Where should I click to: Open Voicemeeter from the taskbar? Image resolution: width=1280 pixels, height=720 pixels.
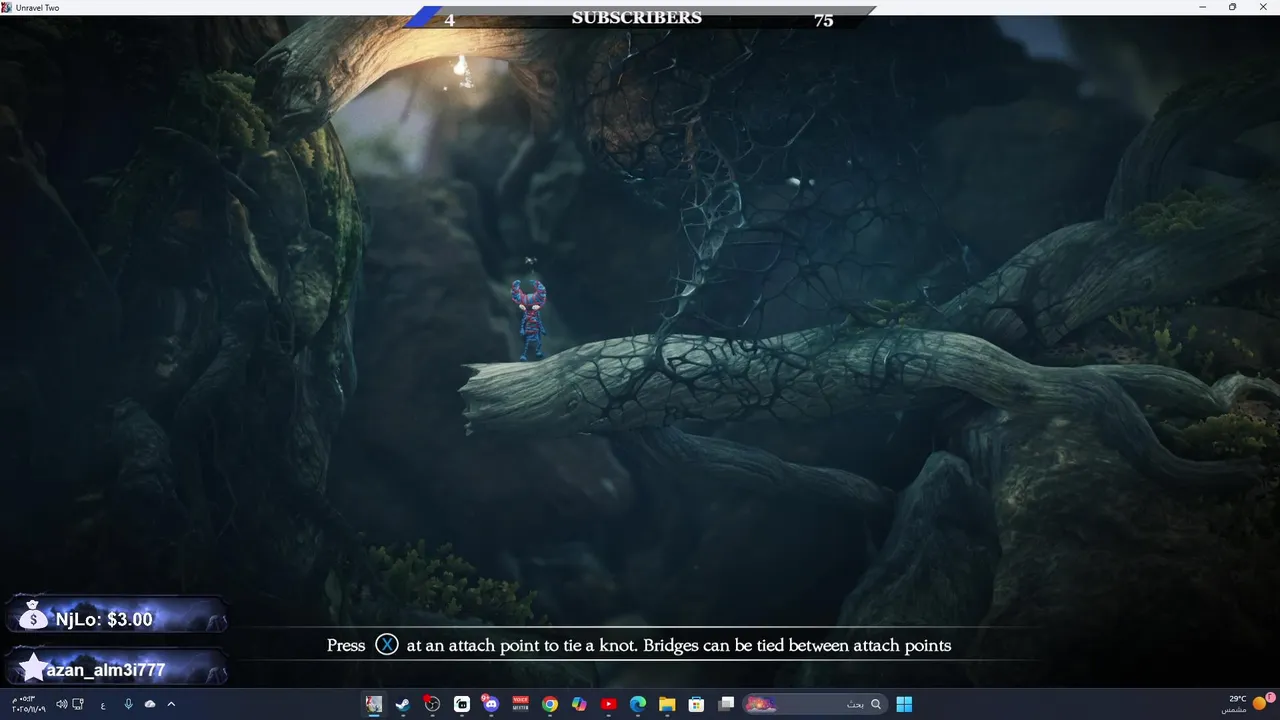click(520, 704)
